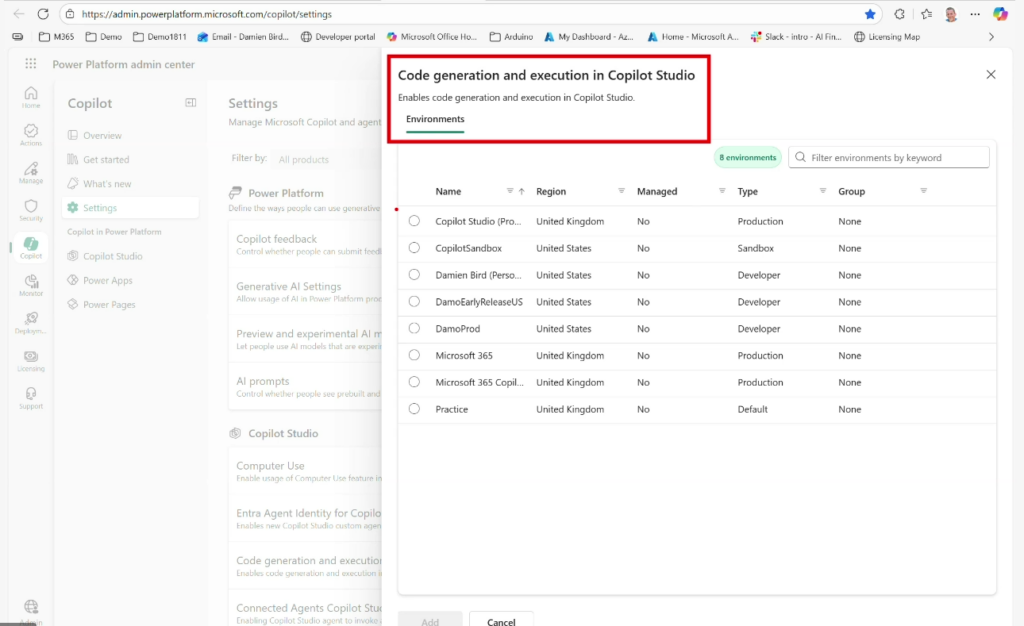This screenshot has height=626, width=1024.
Task: Sort by Name ascending arrow
Action: (x=521, y=191)
